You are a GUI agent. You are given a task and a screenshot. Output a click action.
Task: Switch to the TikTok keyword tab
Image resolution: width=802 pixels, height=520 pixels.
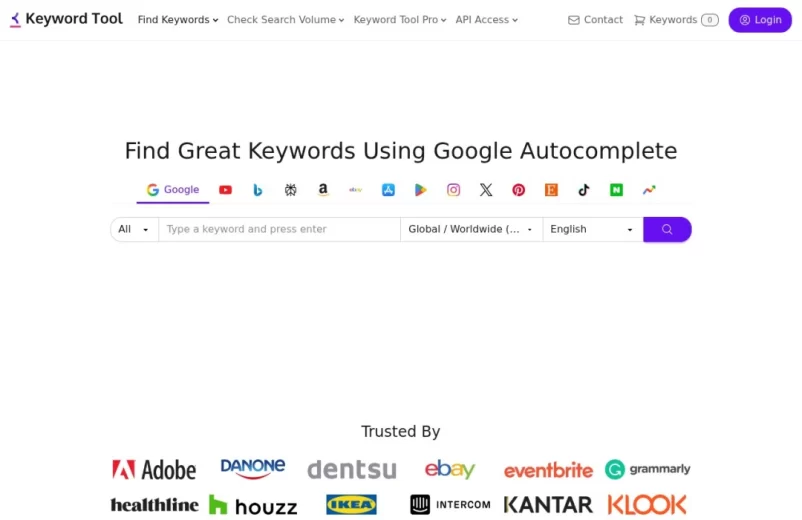(x=584, y=190)
